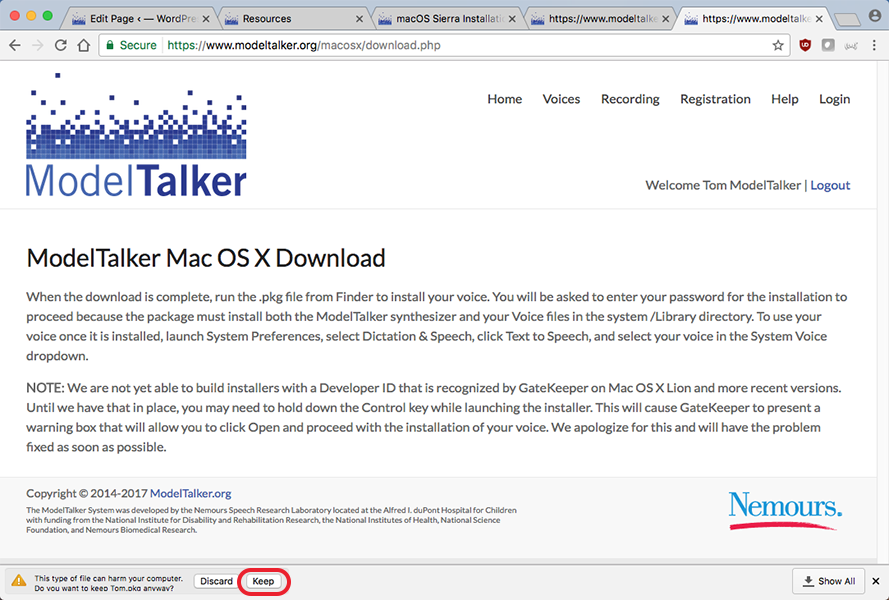The height and width of the screenshot is (600, 889).
Task: Click Show All downloads button
Action: (828, 581)
